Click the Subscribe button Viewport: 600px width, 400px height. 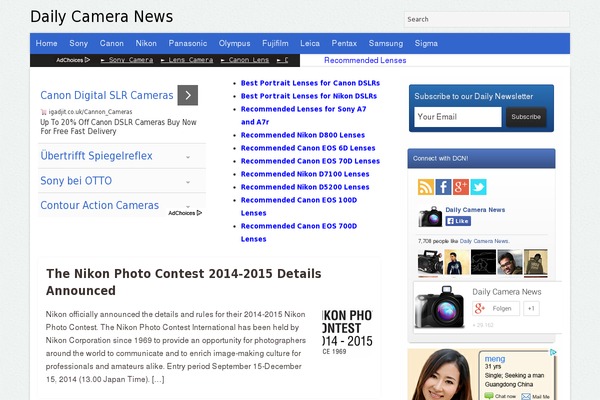click(526, 117)
